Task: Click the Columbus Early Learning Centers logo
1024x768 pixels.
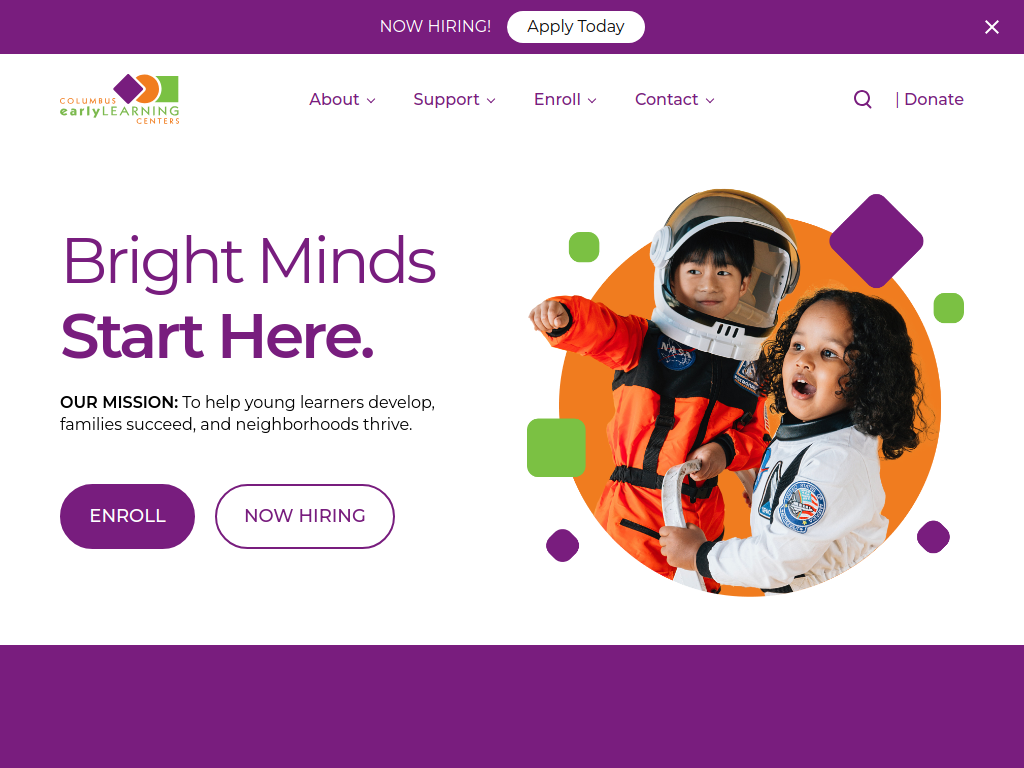Action: click(x=120, y=99)
